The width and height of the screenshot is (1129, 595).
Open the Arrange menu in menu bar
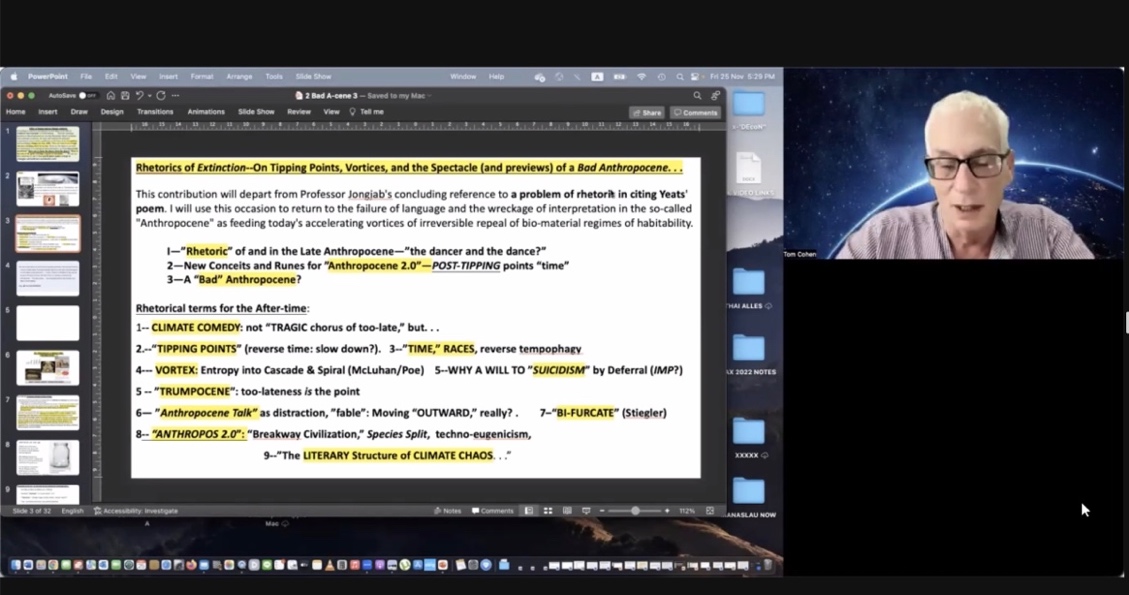click(239, 77)
